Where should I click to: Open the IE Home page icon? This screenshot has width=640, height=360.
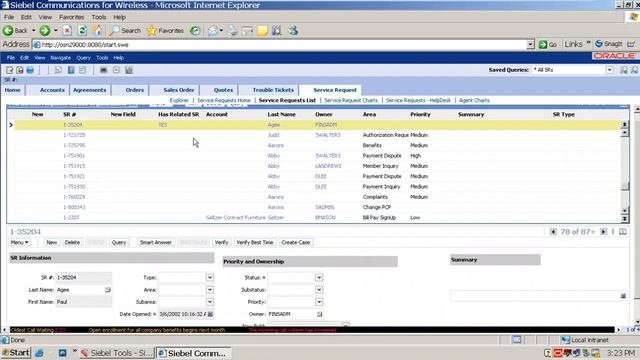click(98, 30)
